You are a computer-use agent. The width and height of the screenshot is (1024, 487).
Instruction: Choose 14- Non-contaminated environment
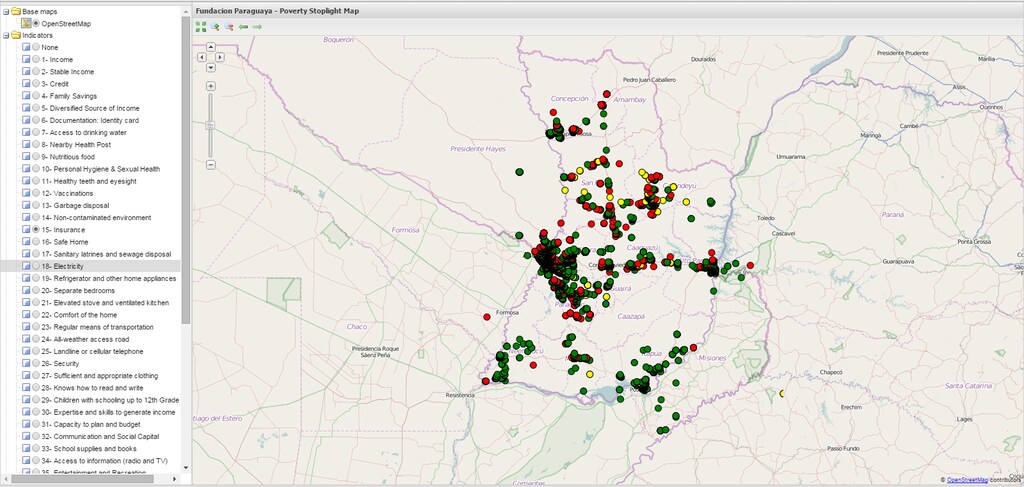[x=96, y=217]
